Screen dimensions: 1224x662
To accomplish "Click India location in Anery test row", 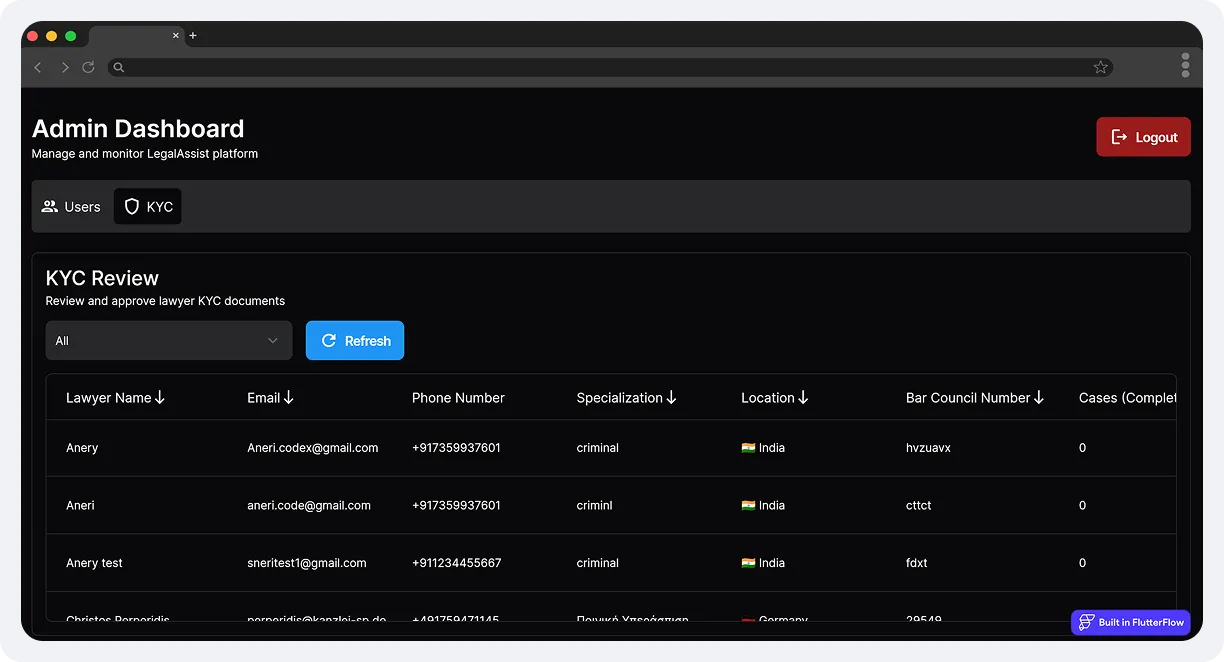I will [x=763, y=563].
